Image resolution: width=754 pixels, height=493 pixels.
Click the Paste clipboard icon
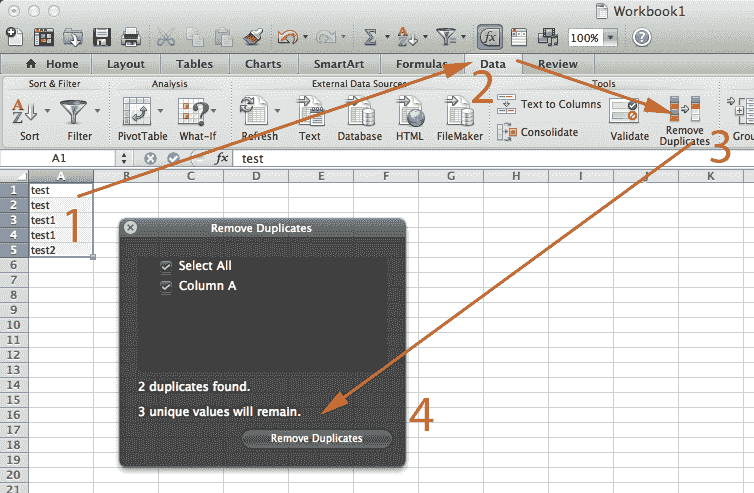224,37
